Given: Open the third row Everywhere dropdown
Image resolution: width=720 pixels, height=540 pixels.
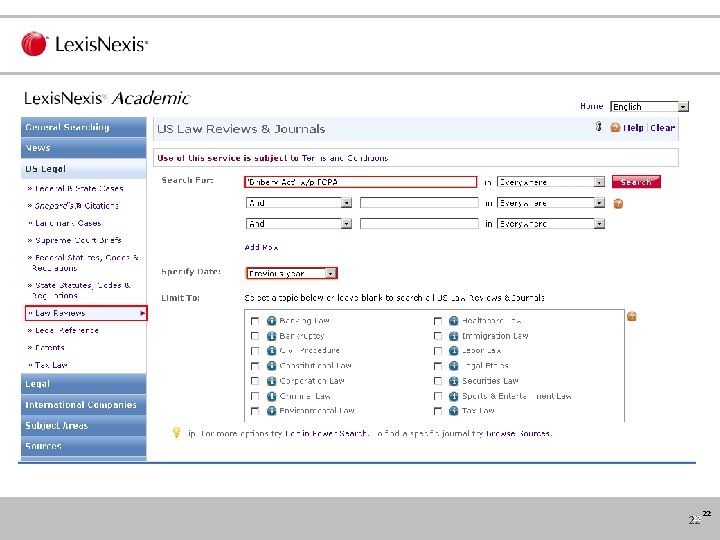Looking at the screenshot, I should click(551, 224).
